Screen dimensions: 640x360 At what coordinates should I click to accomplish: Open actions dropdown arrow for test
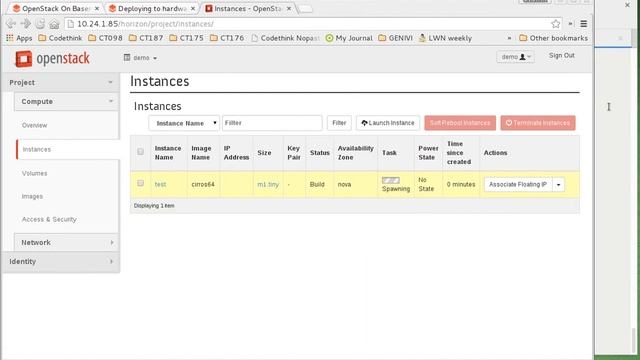[x=558, y=184]
